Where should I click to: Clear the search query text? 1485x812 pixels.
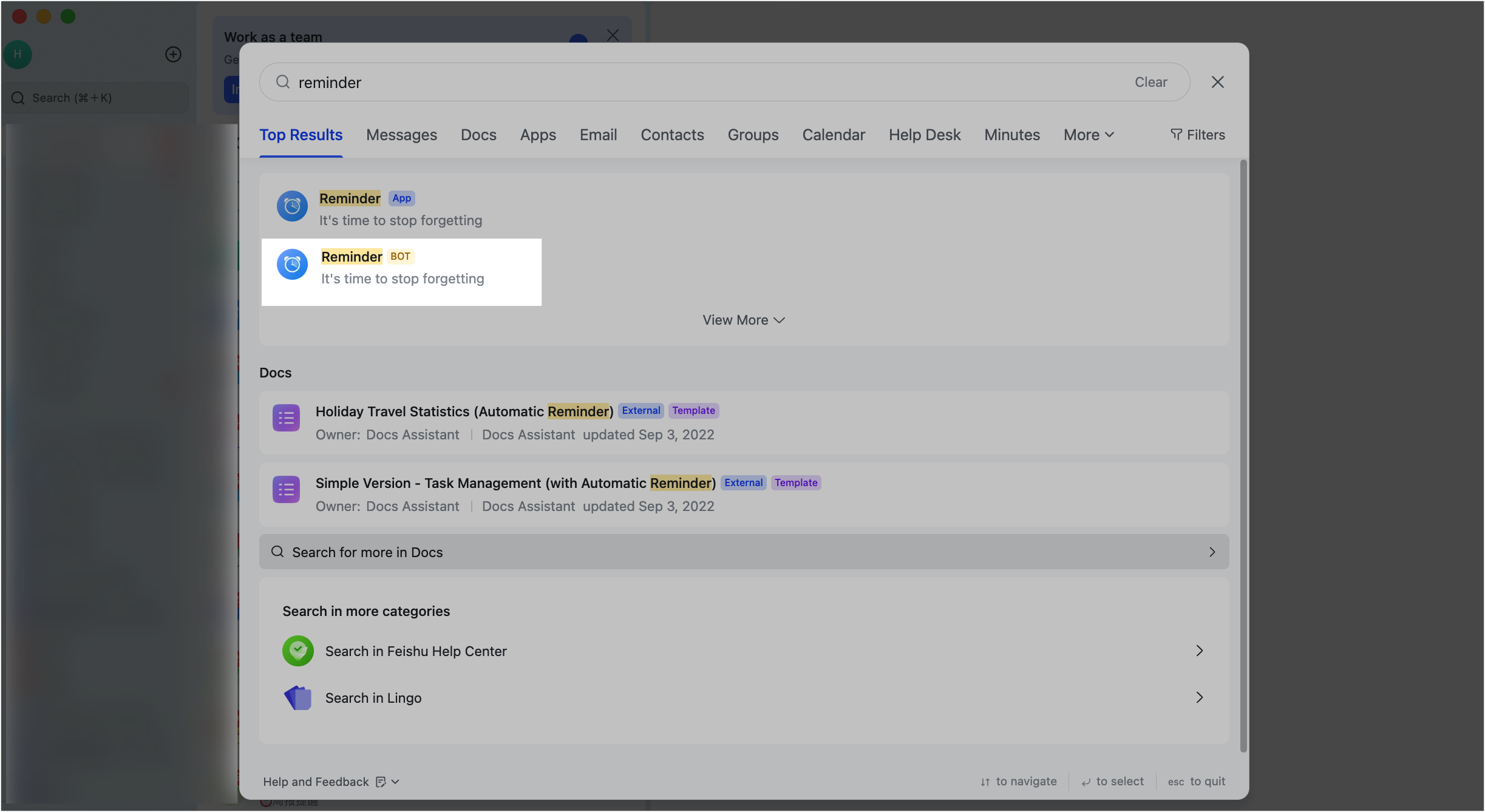[1150, 82]
